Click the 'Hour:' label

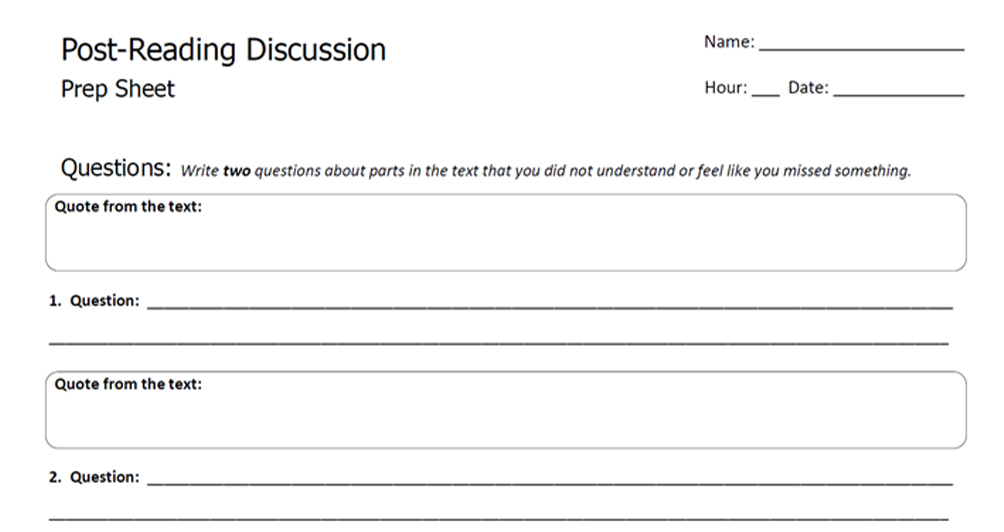726,88
